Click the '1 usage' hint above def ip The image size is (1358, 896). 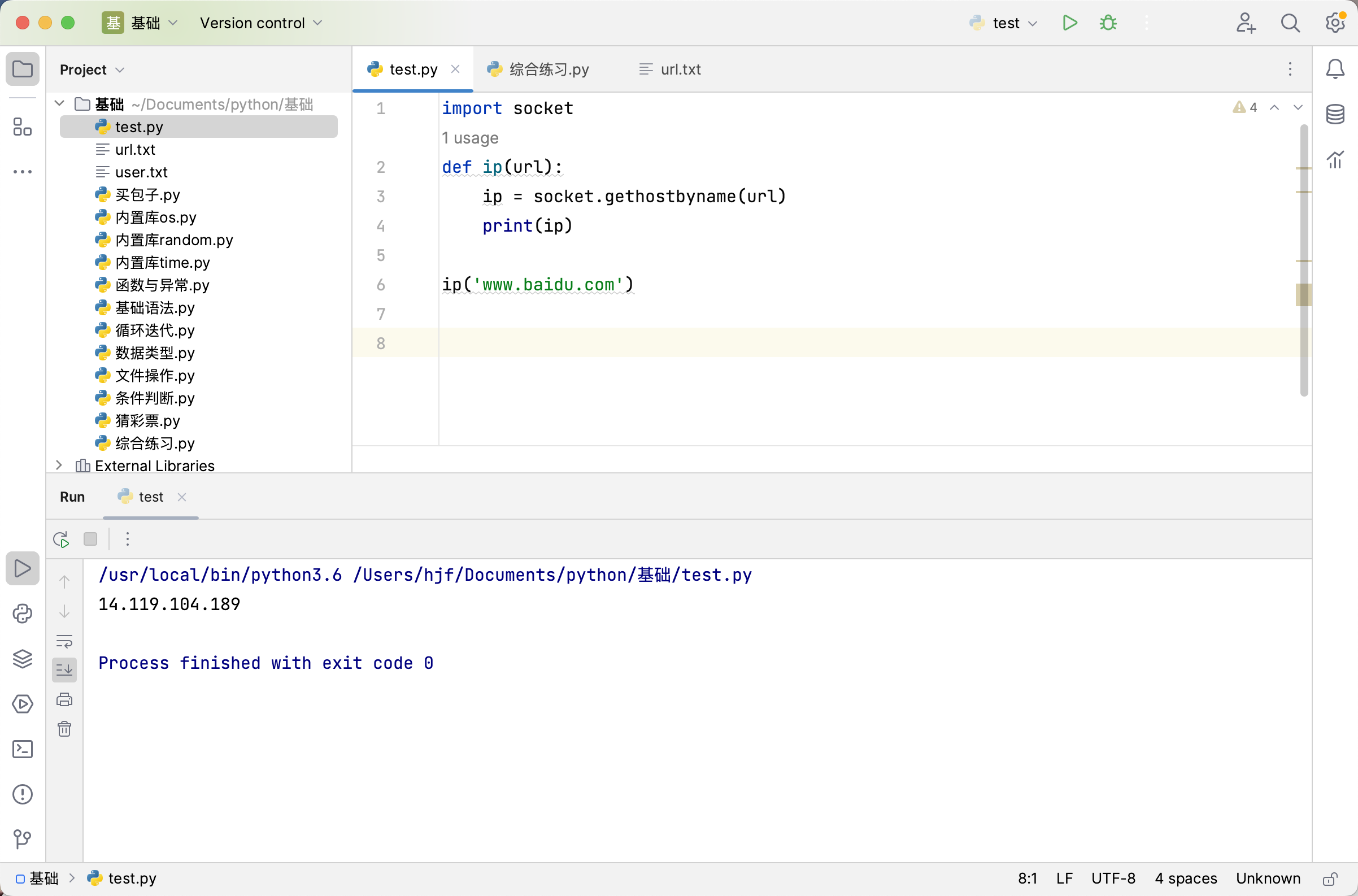pos(470,138)
